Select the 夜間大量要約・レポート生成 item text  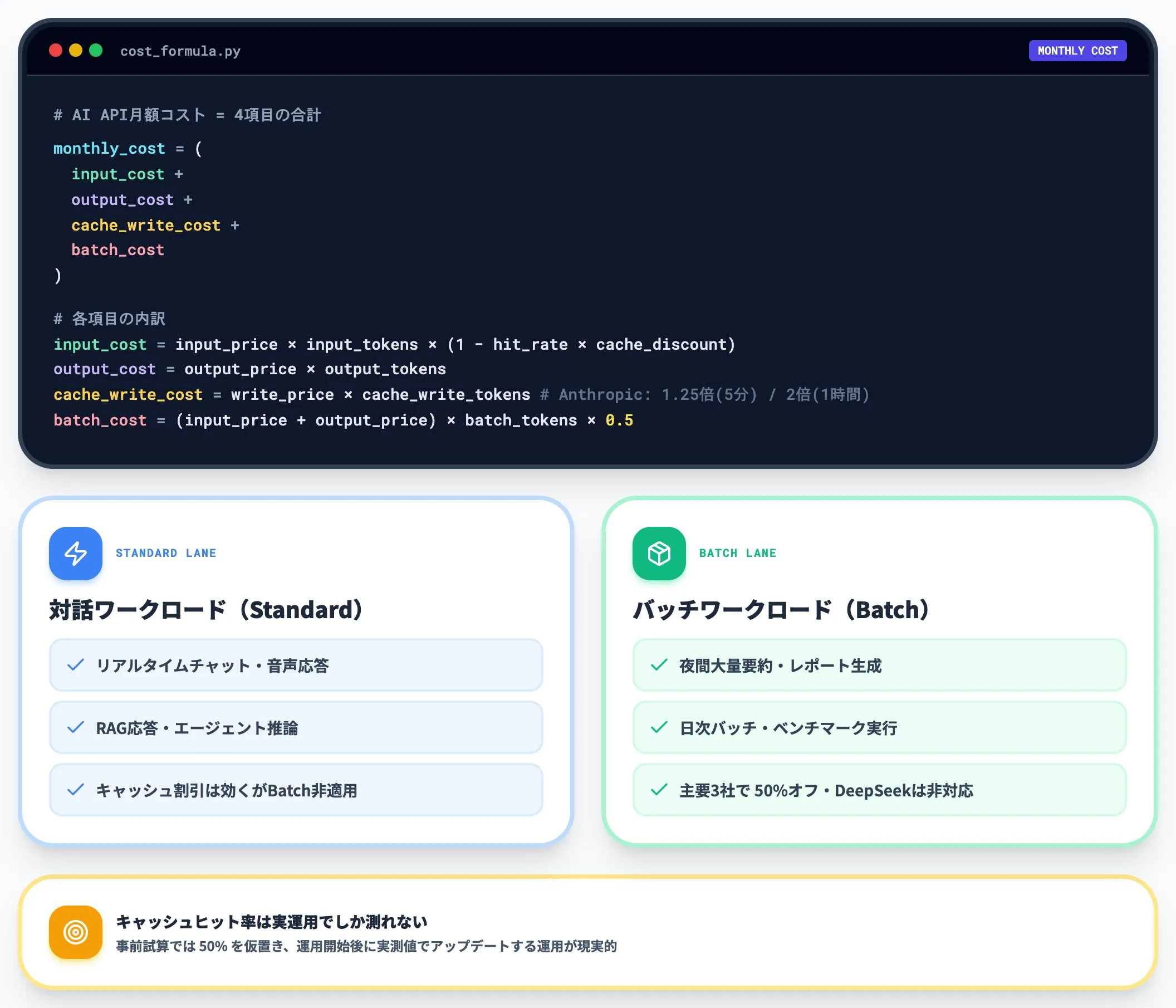781,666
